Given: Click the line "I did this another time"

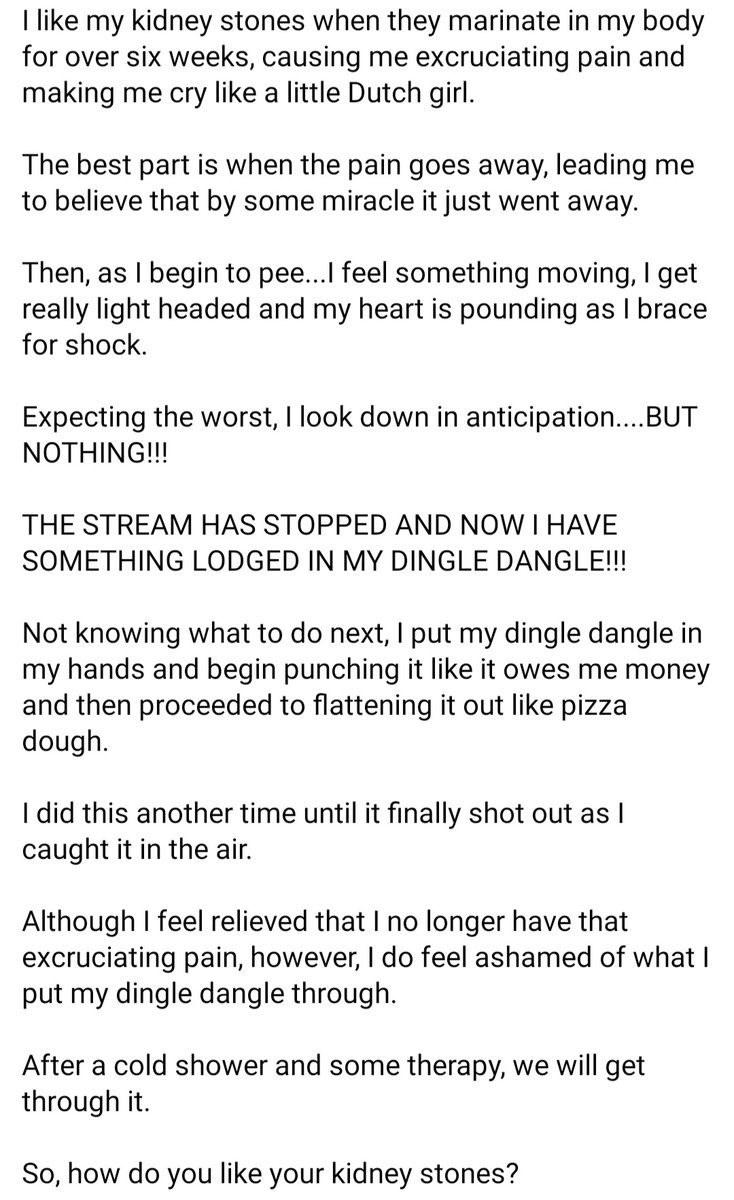Looking at the screenshot, I should point(323,818).
